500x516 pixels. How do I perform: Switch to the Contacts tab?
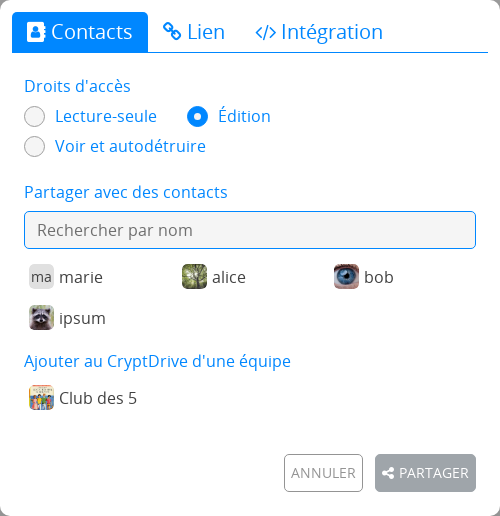point(80,32)
